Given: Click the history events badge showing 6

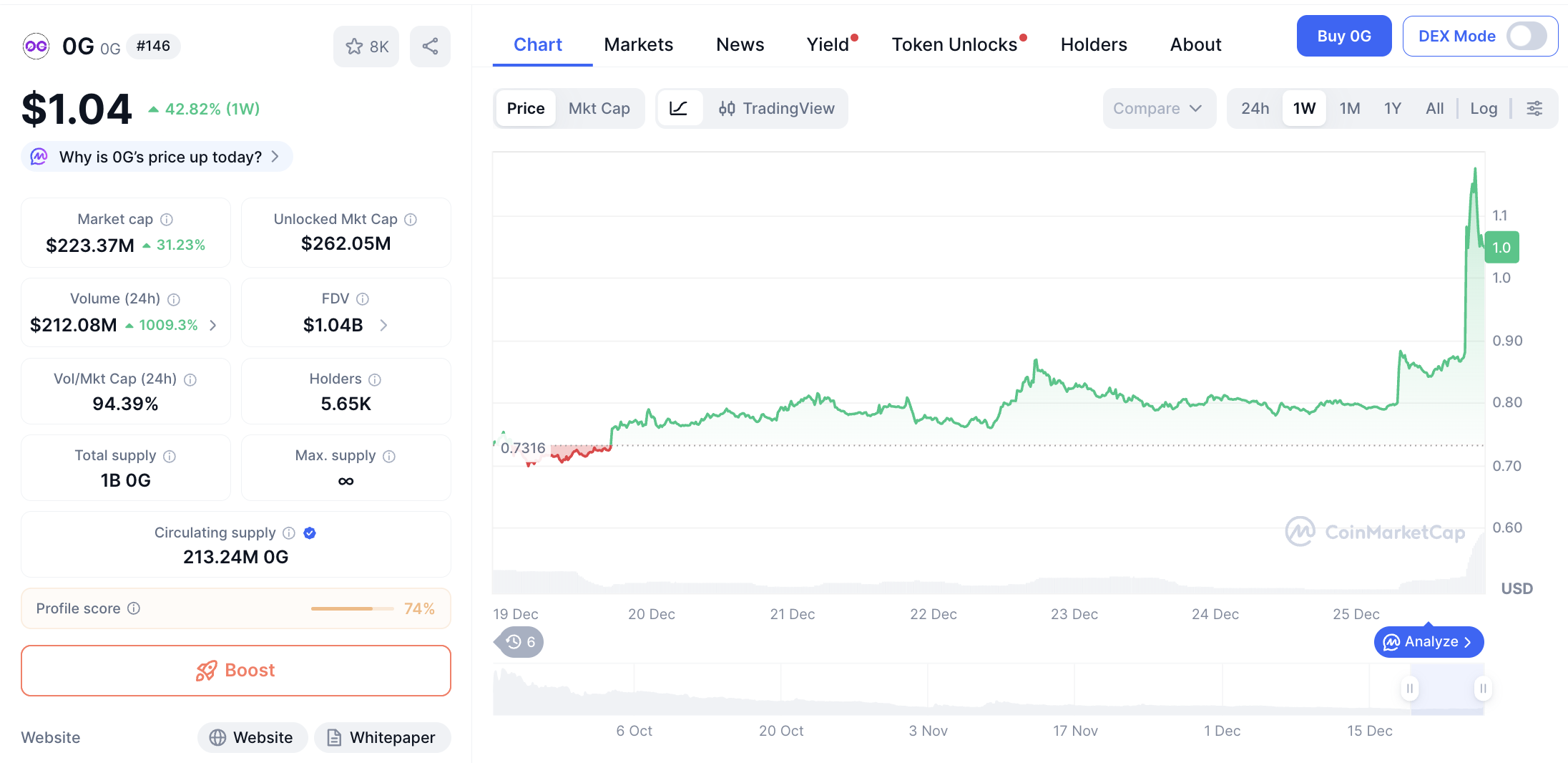Looking at the screenshot, I should pos(520,642).
